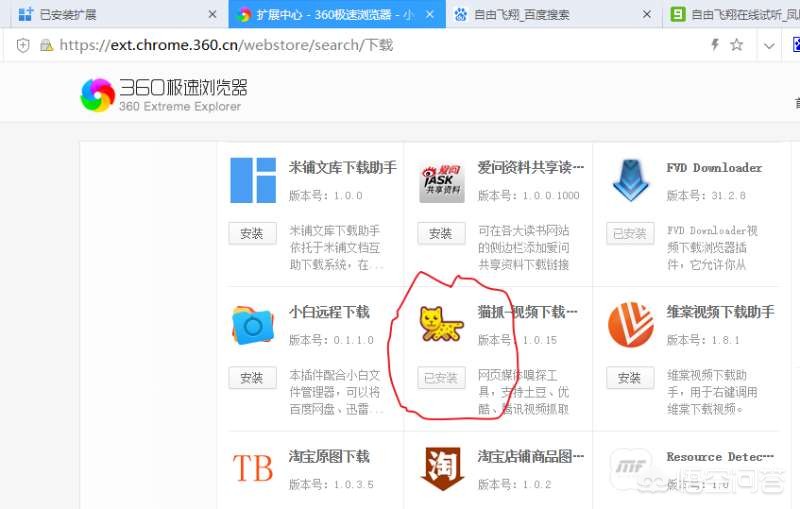Open the 淘宝原图下载 title link
This screenshot has width=800, height=509.
pos(329,456)
